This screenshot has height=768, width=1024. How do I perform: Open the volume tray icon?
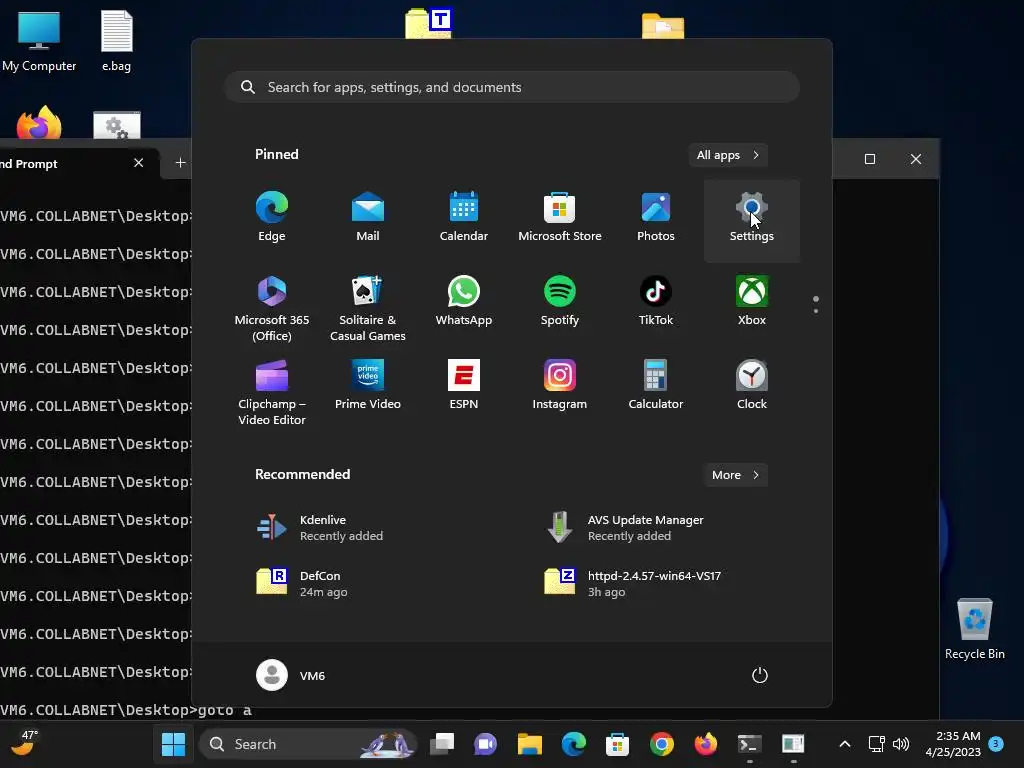pyautogui.click(x=901, y=744)
